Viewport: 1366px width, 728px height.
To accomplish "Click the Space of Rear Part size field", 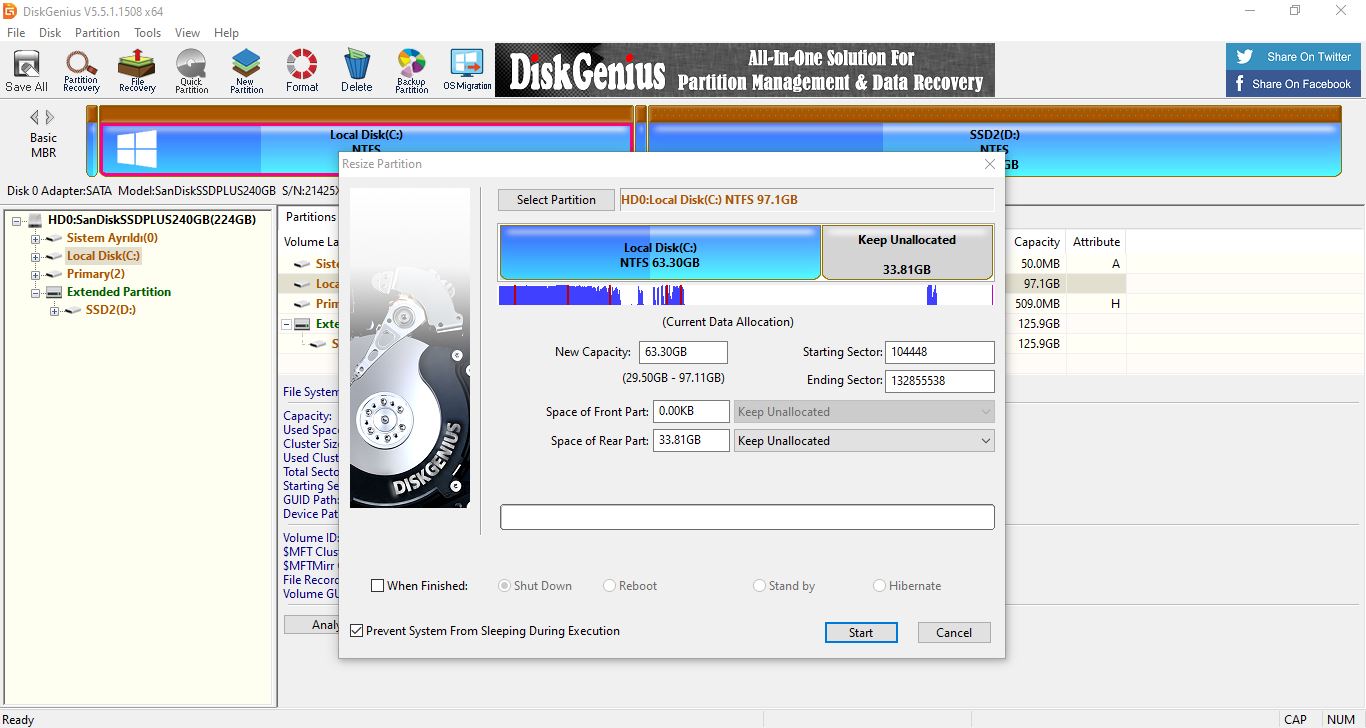I will pyautogui.click(x=691, y=441).
